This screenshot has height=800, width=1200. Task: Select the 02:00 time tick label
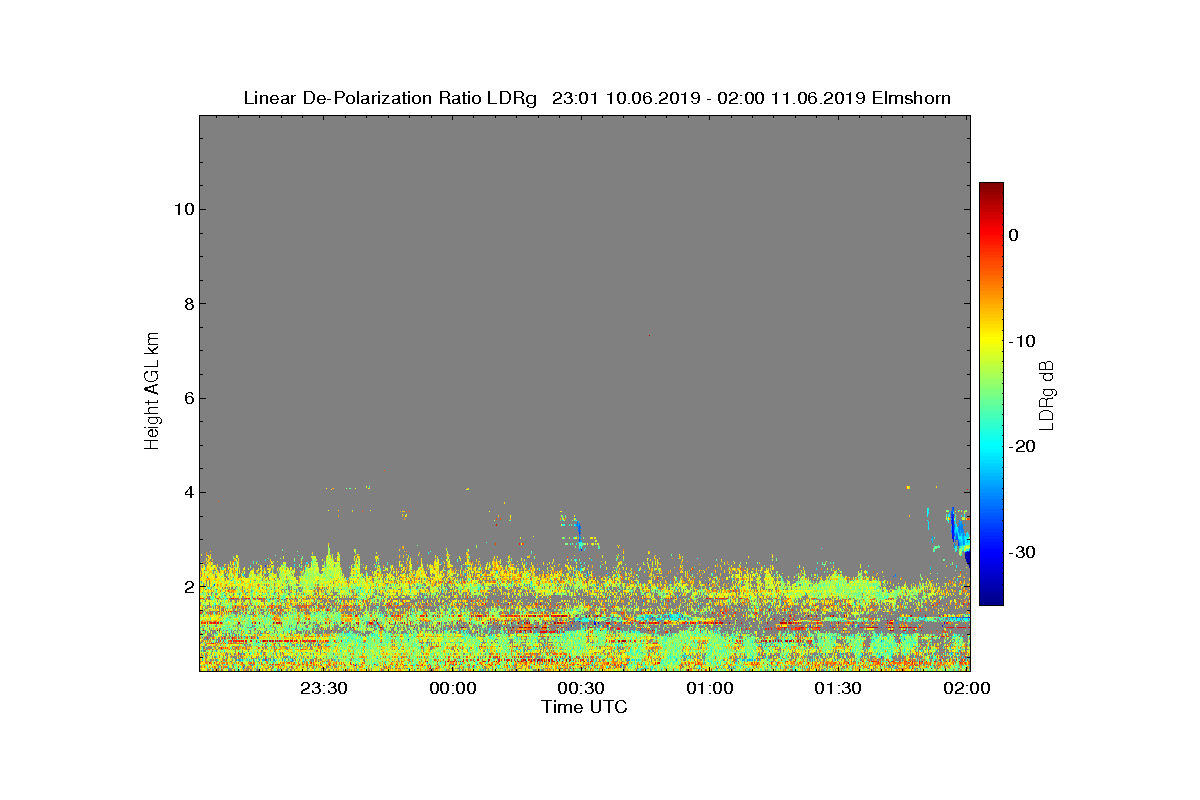click(x=967, y=688)
